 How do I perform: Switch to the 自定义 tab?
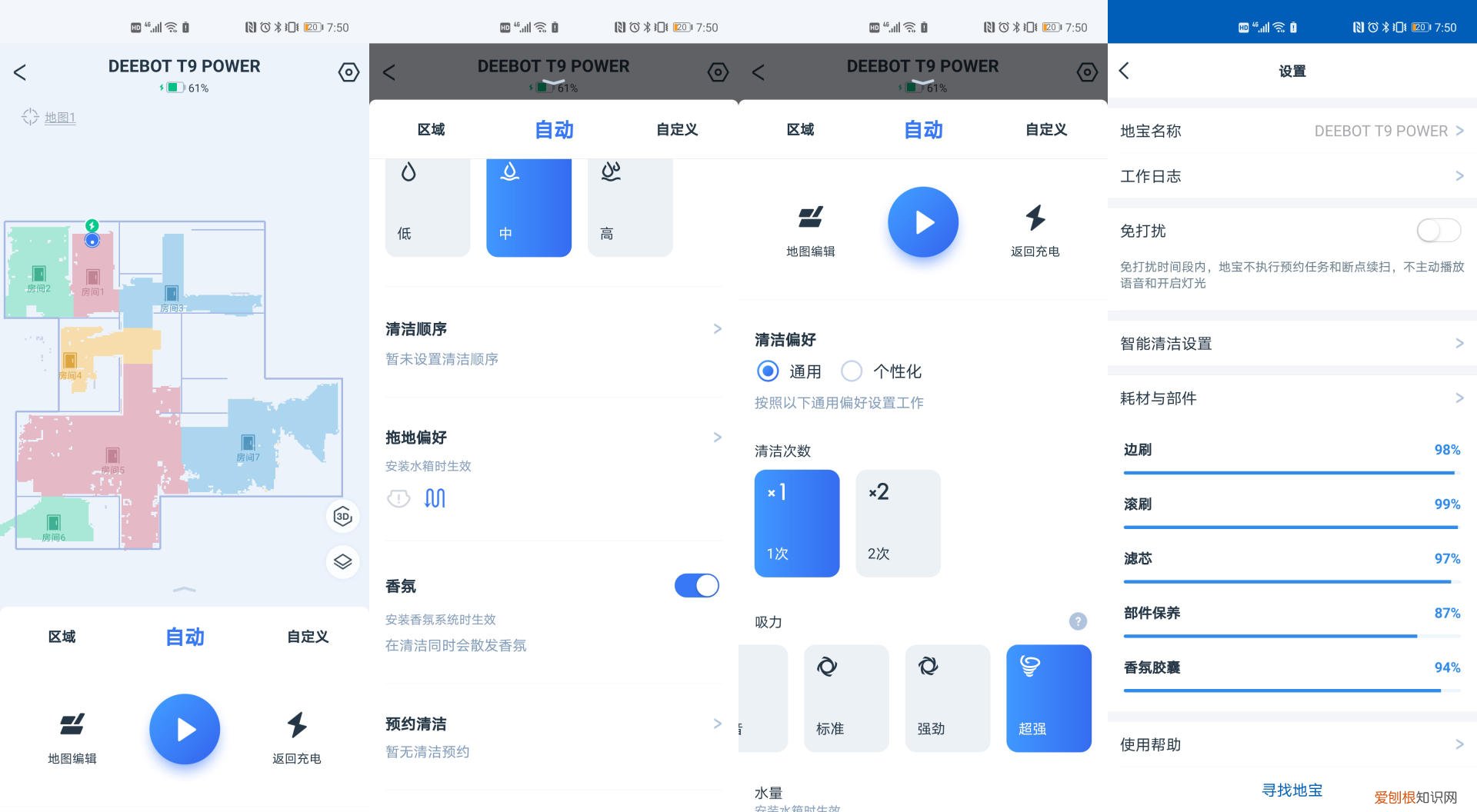pyautogui.click(x=675, y=129)
